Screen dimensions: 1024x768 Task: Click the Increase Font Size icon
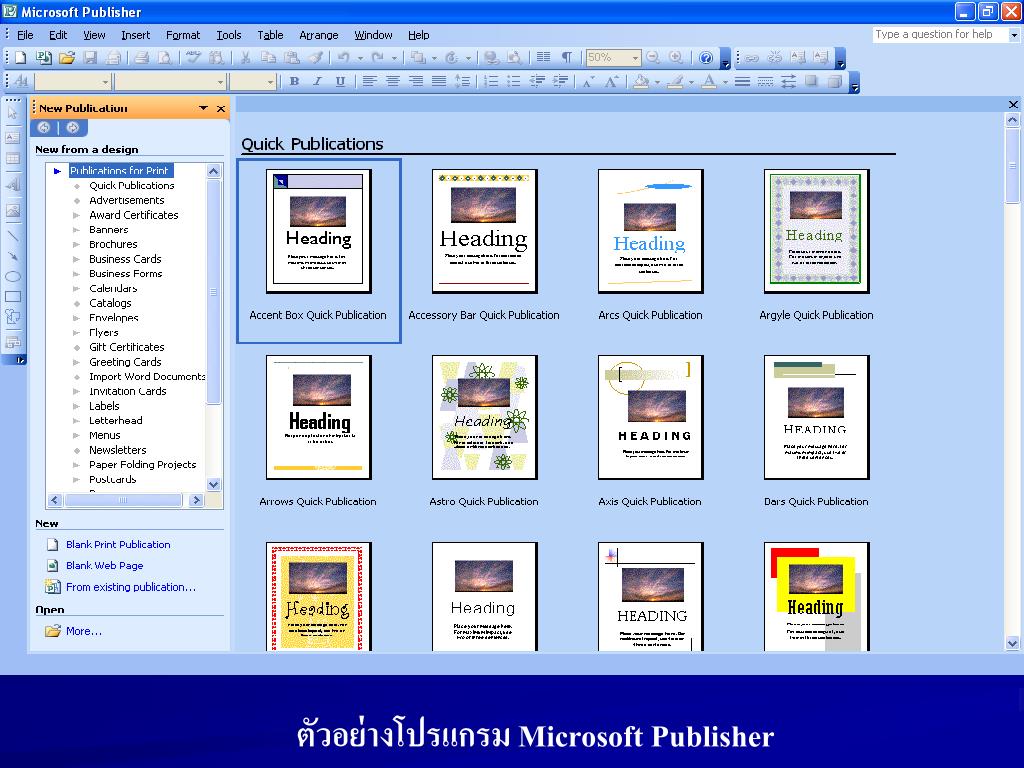611,82
